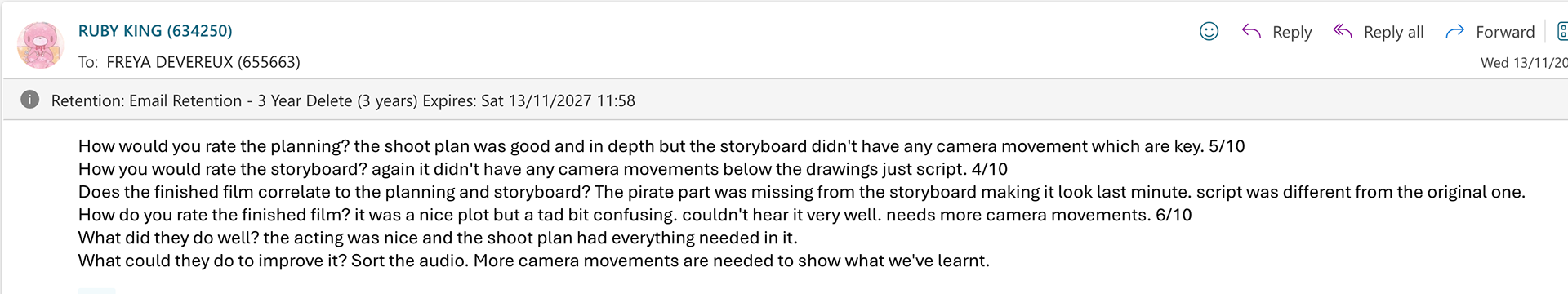Click the blue Forward arrow icon
Screen dimensions: 1568x294
[x=1454, y=31]
